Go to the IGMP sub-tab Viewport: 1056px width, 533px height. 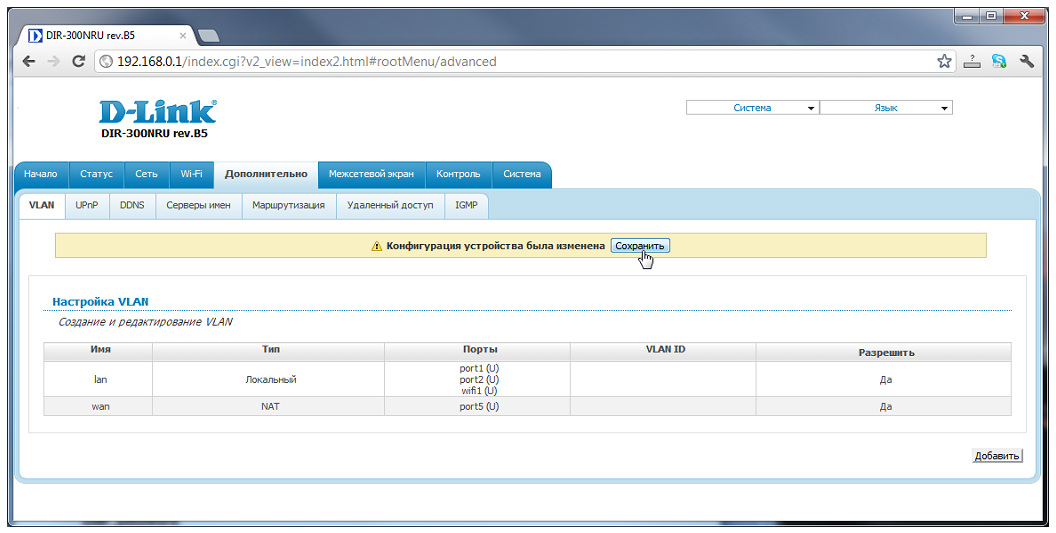[466, 205]
